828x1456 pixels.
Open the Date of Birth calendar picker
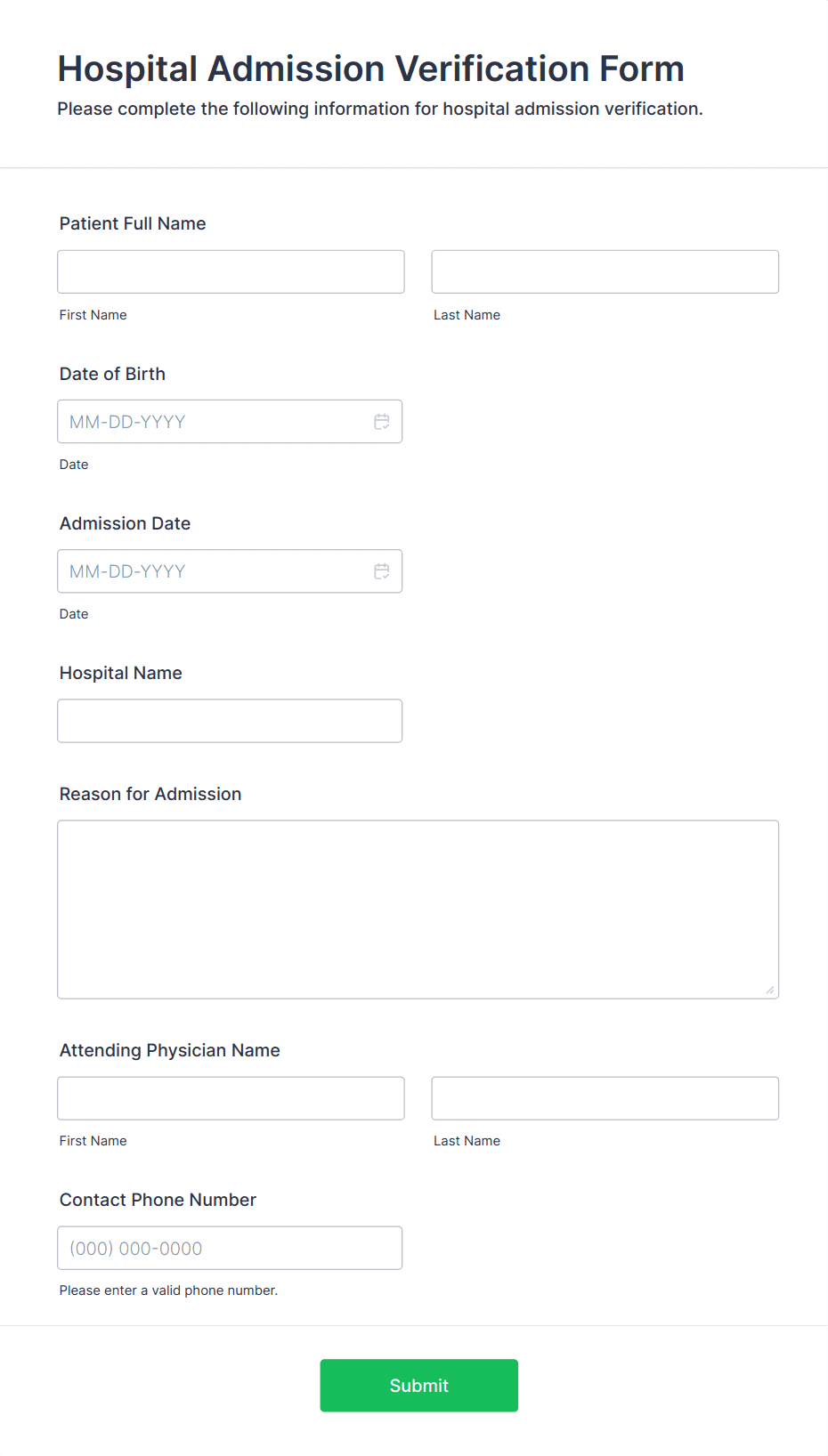(382, 422)
